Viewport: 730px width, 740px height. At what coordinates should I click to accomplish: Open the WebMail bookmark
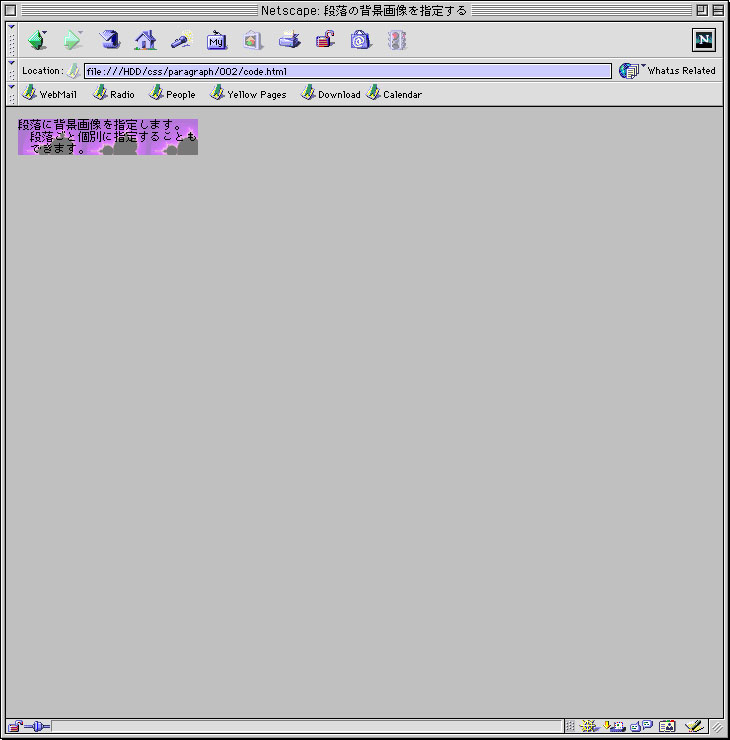click(x=50, y=93)
